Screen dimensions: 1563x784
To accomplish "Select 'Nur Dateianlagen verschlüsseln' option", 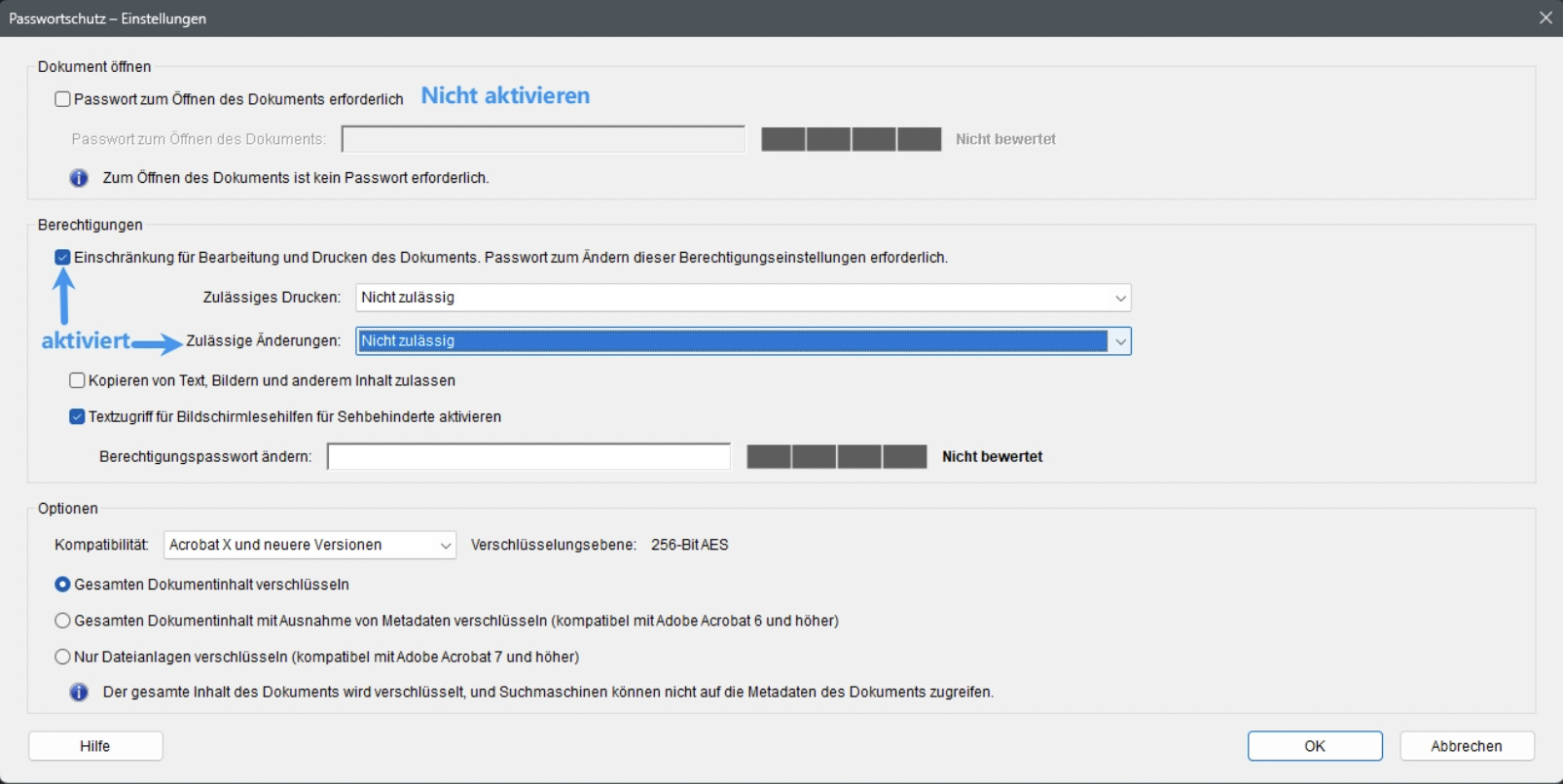I will coord(62,657).
